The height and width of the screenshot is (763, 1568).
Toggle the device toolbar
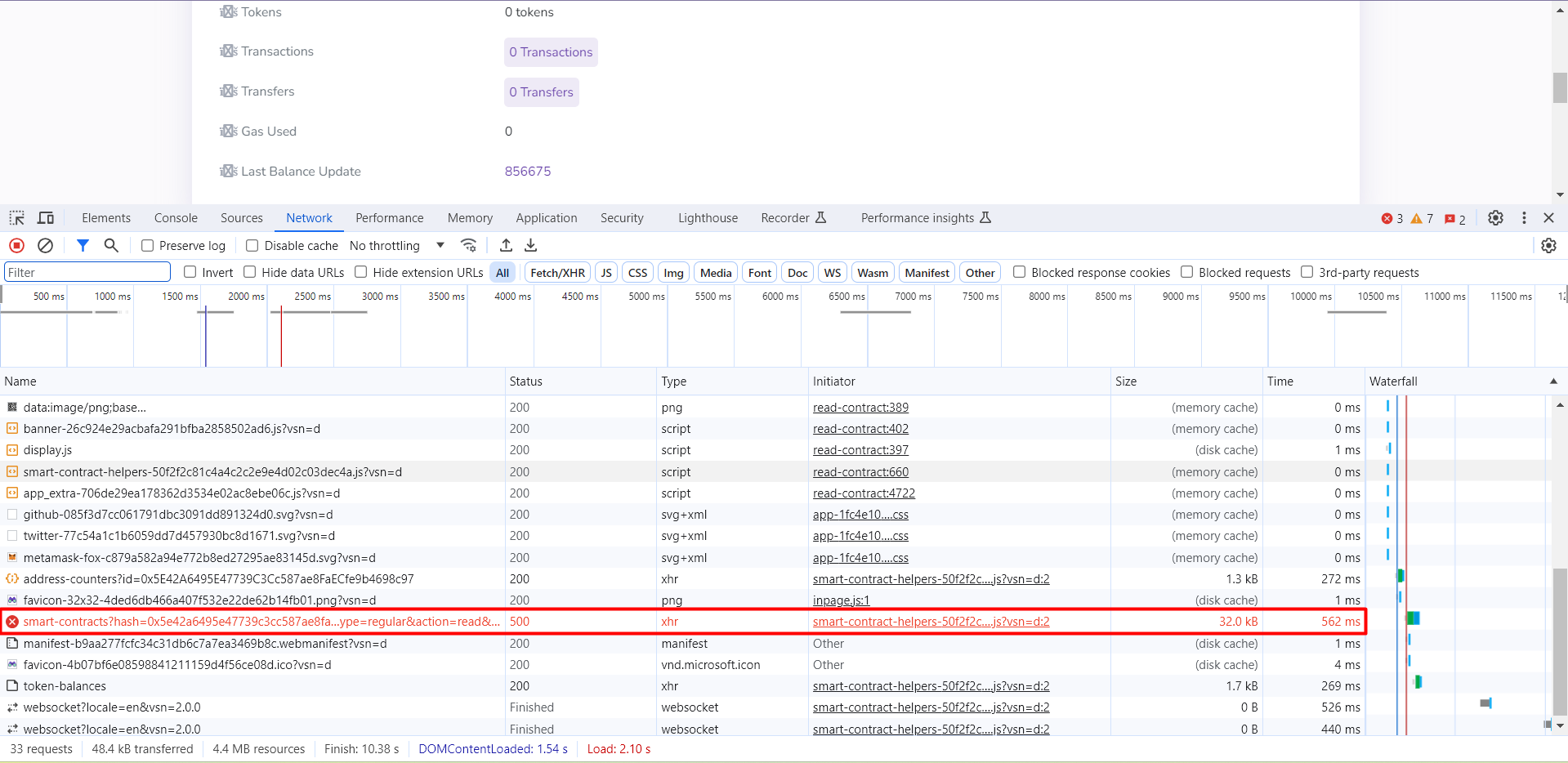tap(46, 217)
